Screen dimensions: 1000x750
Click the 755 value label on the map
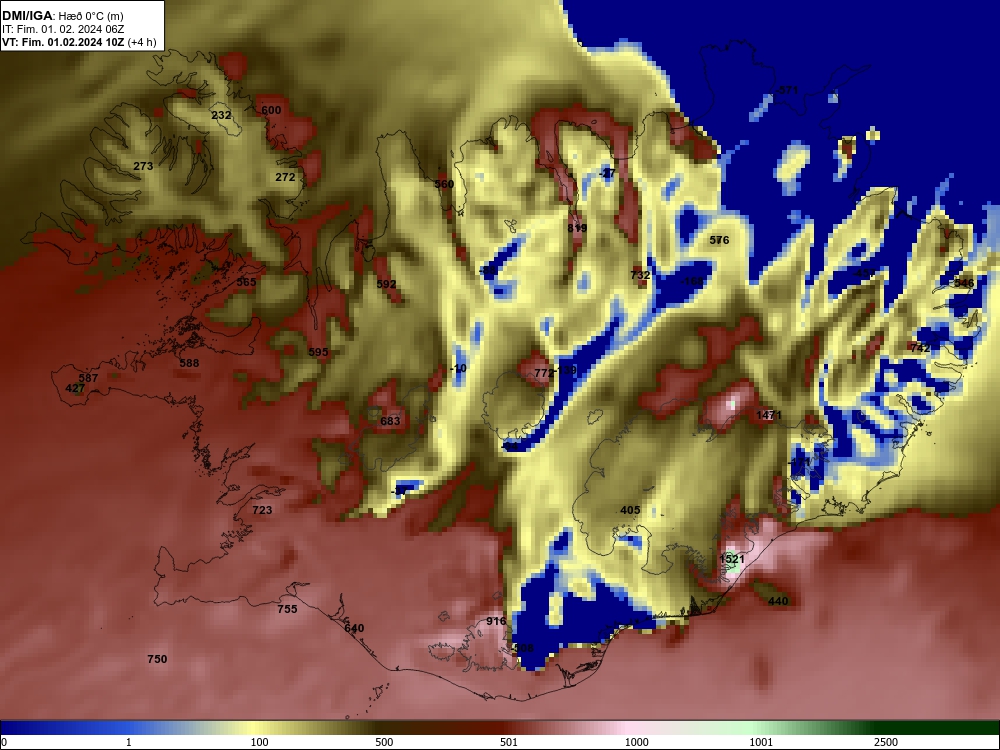point(288,610)
